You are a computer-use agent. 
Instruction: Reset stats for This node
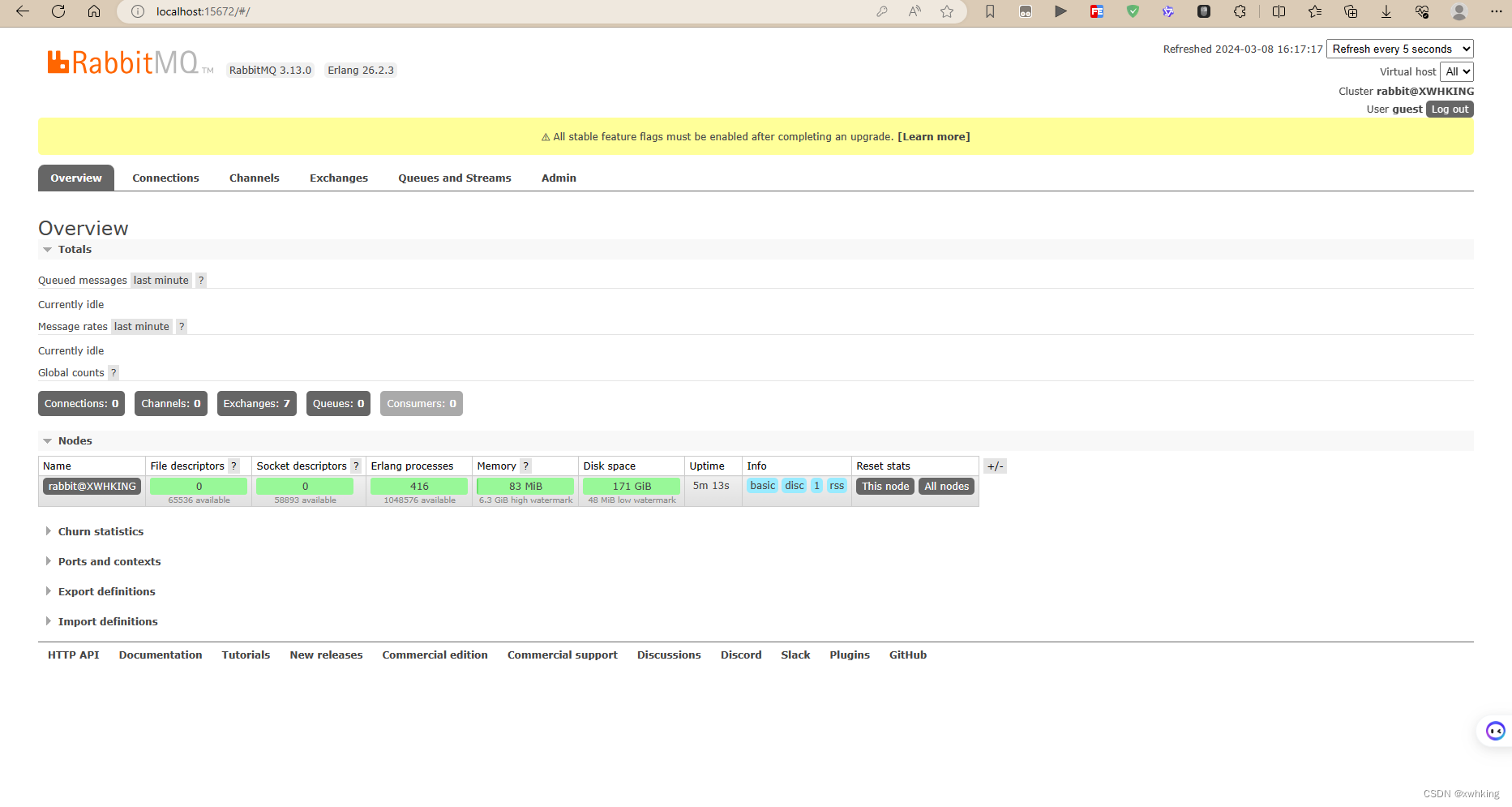coord(885,487)
